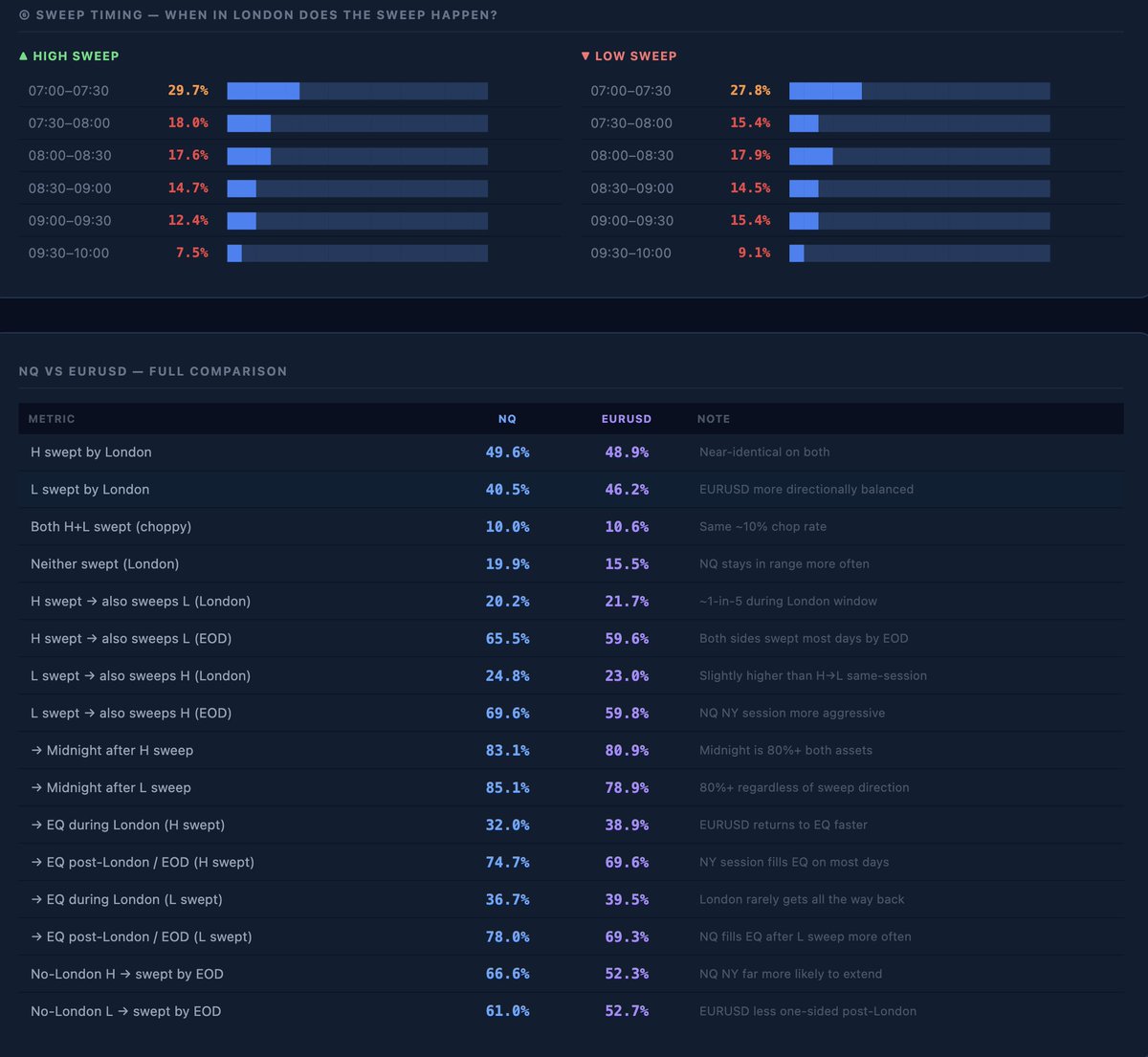Click '→ EQ during London (L swept)' label
This screenshot has width=1148, height=1057.
[126, 900]
